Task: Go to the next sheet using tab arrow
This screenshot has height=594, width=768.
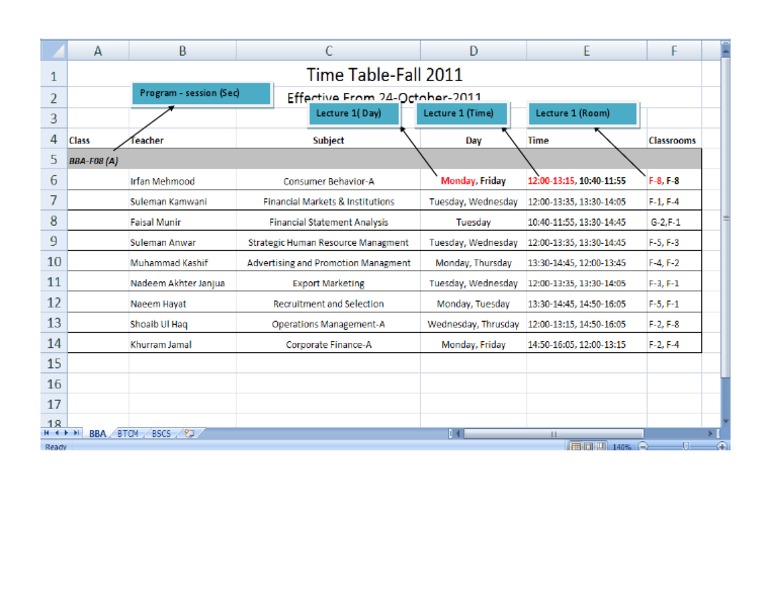Action: [x=66, y=433]
